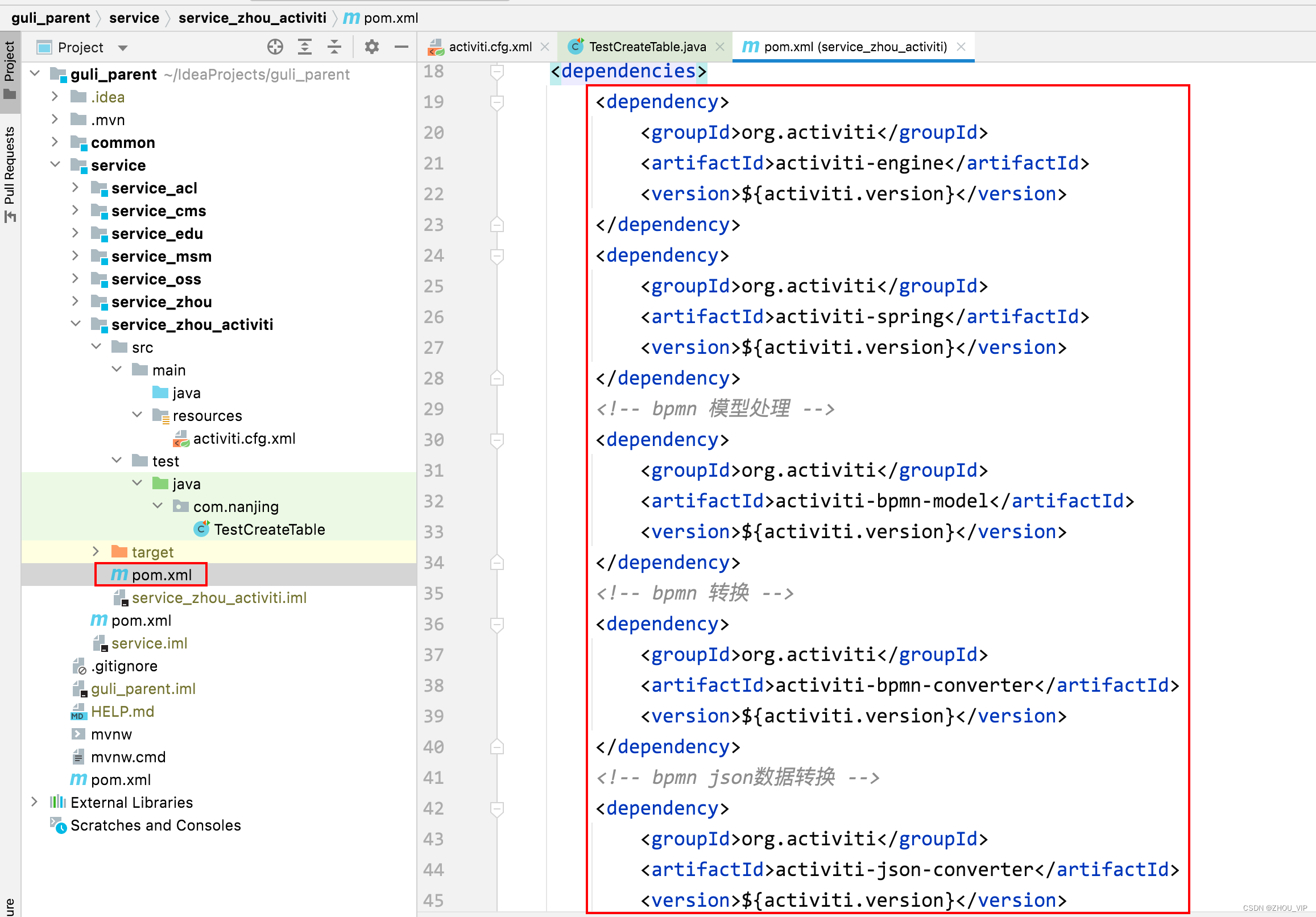Close the activiti.cfg.xml editor tab
Viewport: 1316px width, 917px height.
[544, 47]
